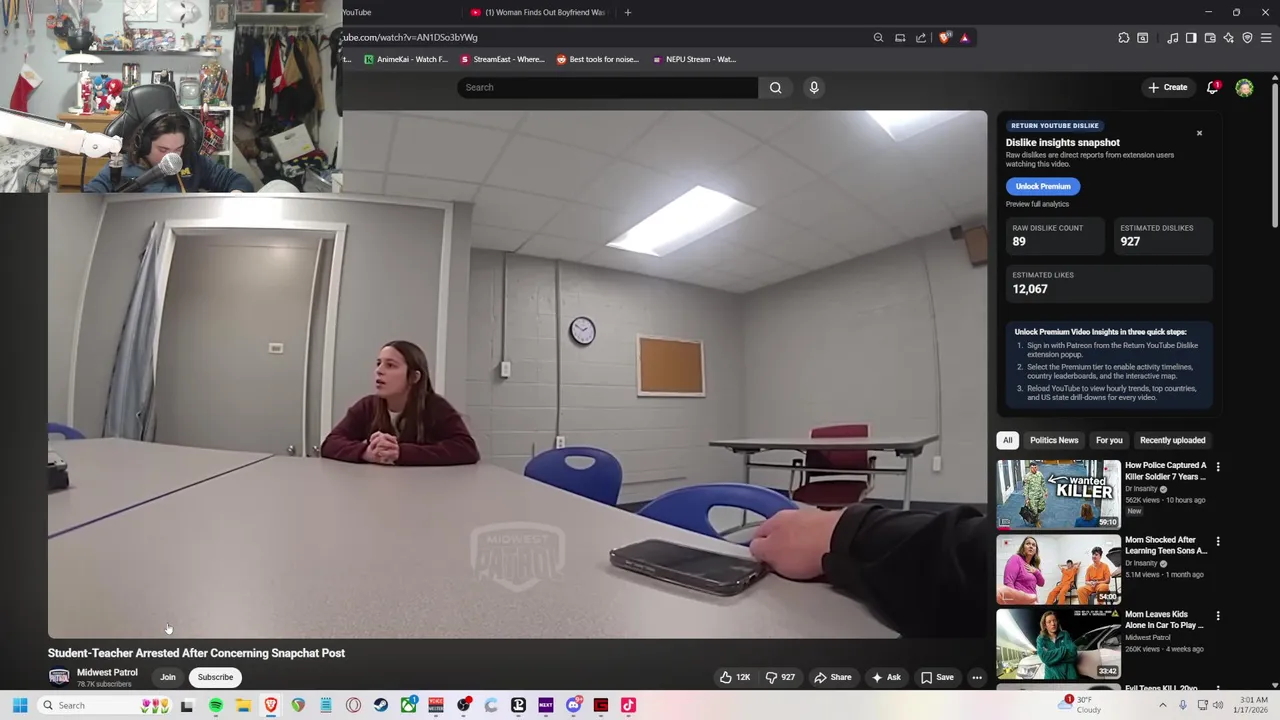The height and width of the screenshot is (720, 1280).
Task: Open Steam from taskbar
Action: (381, 705)
